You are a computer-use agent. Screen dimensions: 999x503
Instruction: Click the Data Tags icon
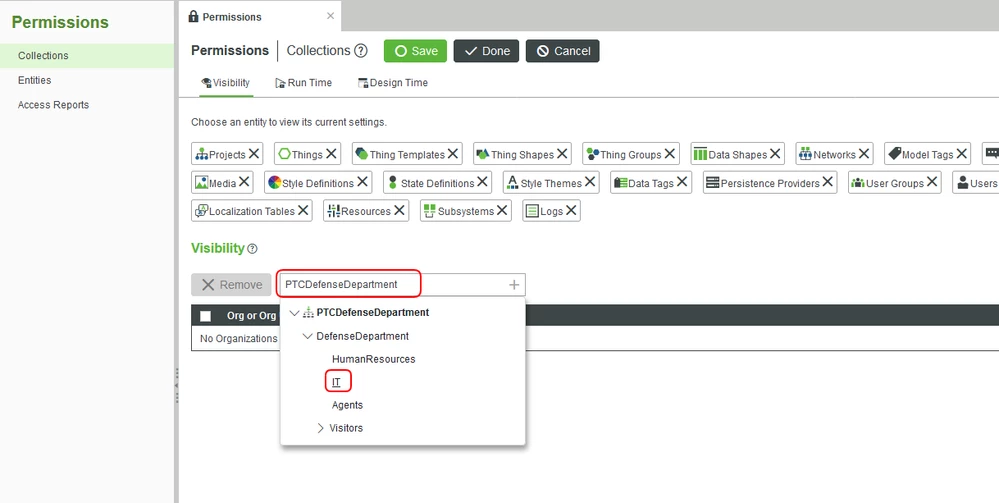click(621, 183)
